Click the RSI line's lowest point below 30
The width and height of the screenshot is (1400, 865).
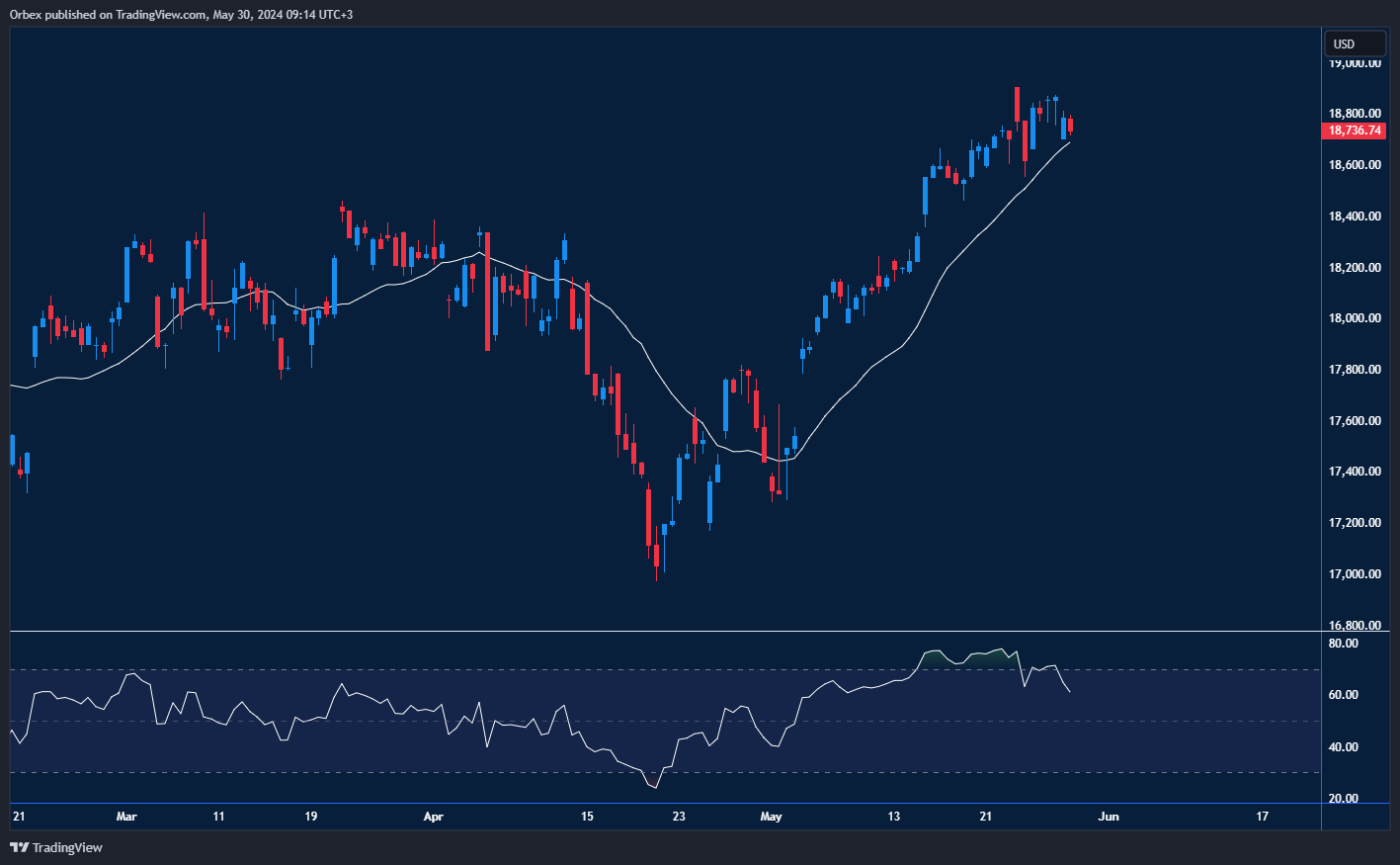(655, 787)
